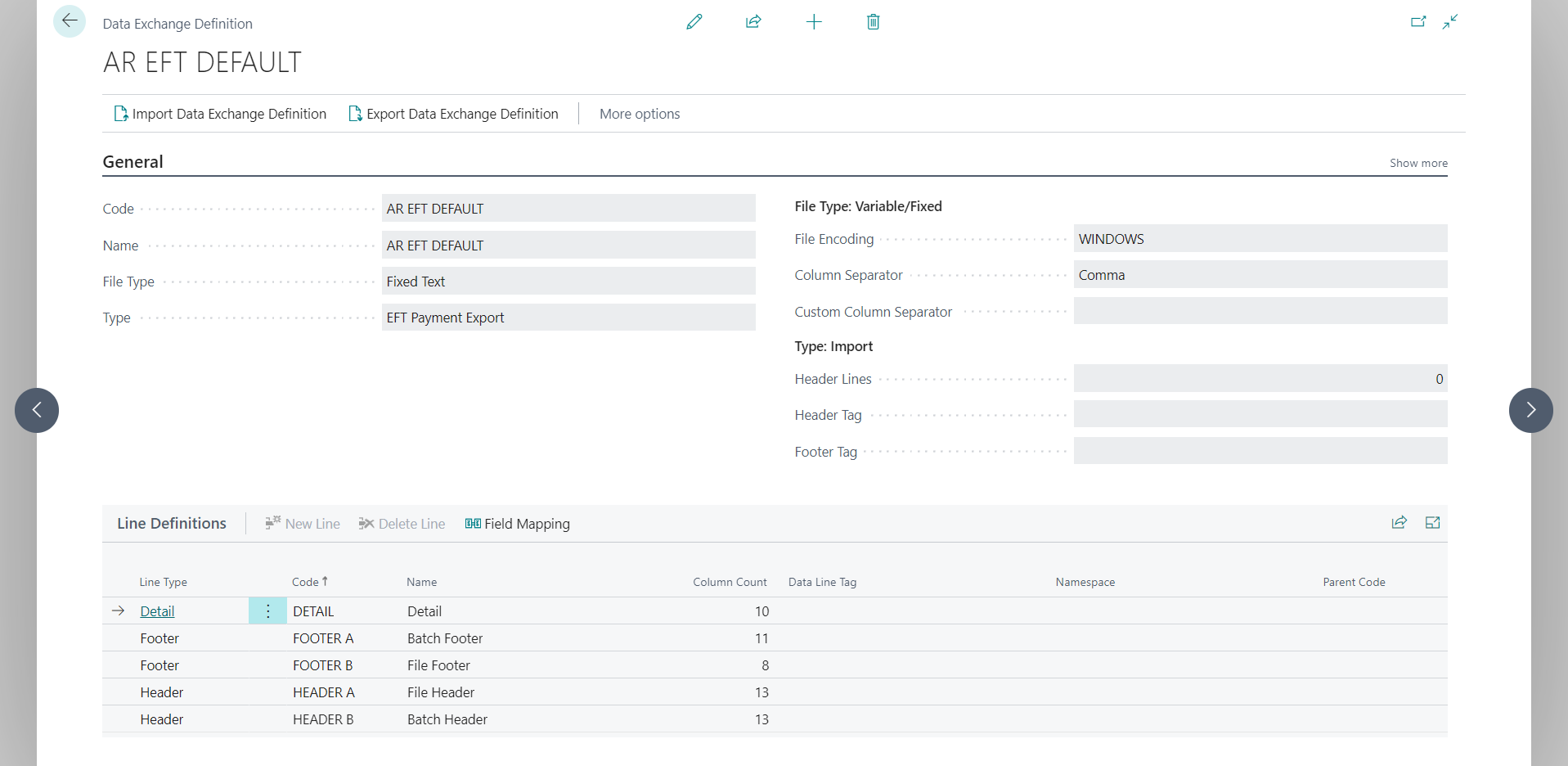
Task: Click the File Footer name cell
Action: coord(438,665)
